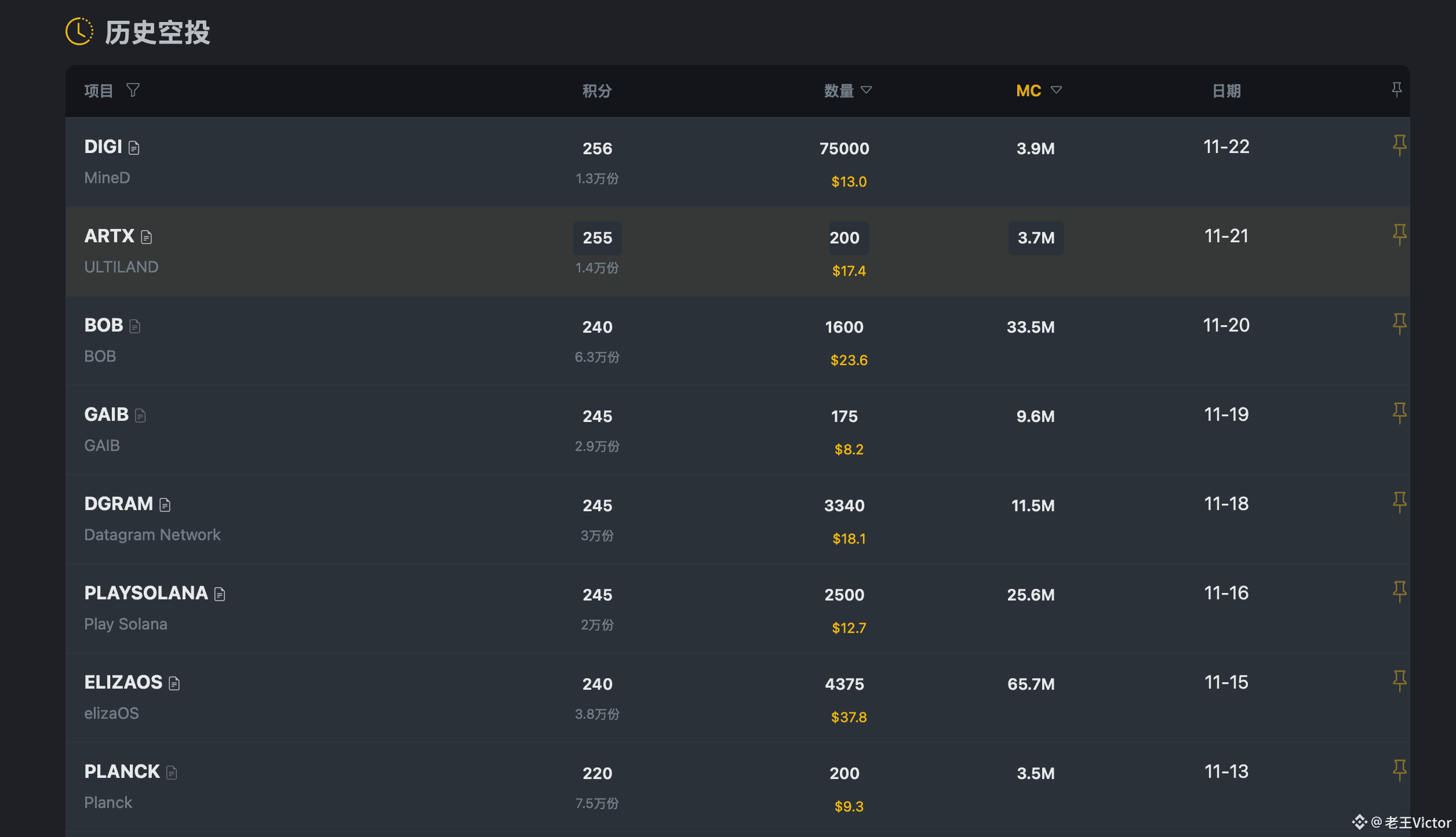This screenshot has height=837, width=1456.
Task: Toggle the pin icon in the table header
Action: [1396, 90]
